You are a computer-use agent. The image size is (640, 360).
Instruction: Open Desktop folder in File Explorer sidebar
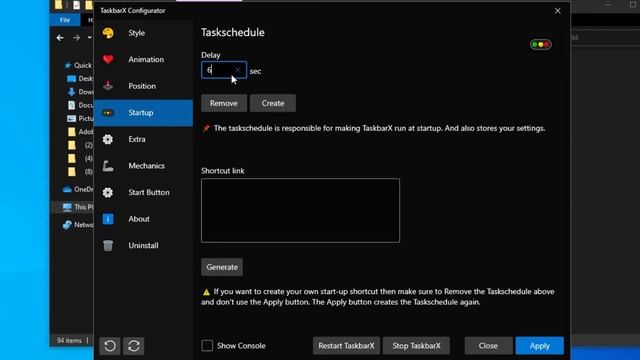pos(80,79)
